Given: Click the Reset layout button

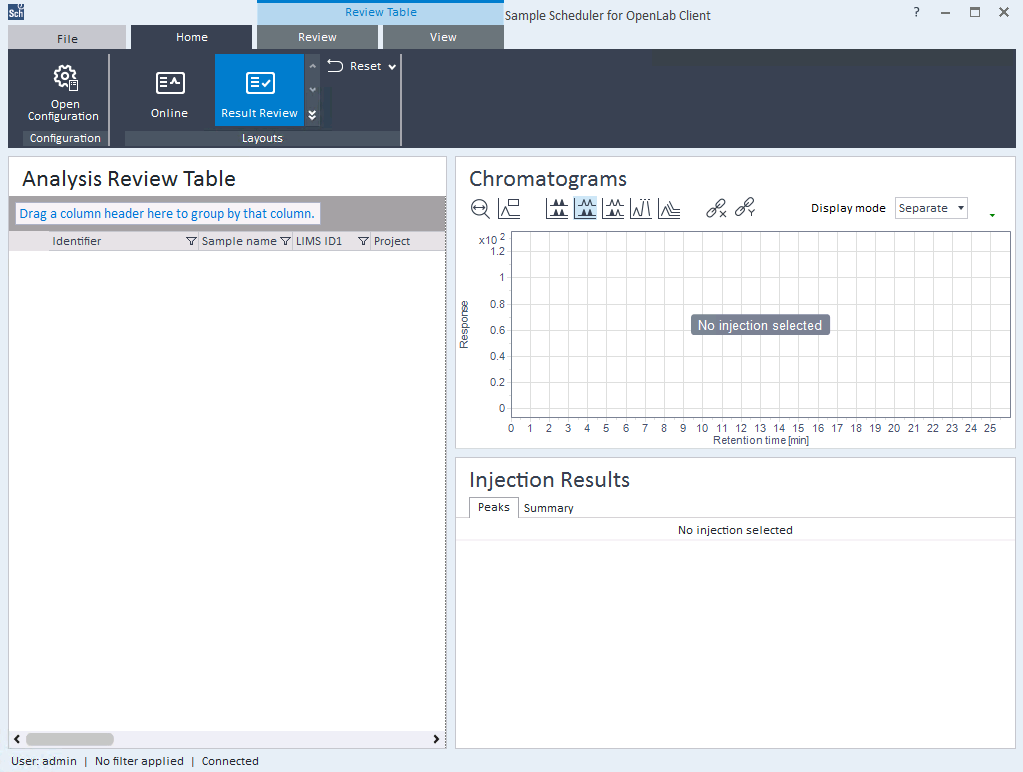Looking at the screenshot, I should (x=356, y=67).
